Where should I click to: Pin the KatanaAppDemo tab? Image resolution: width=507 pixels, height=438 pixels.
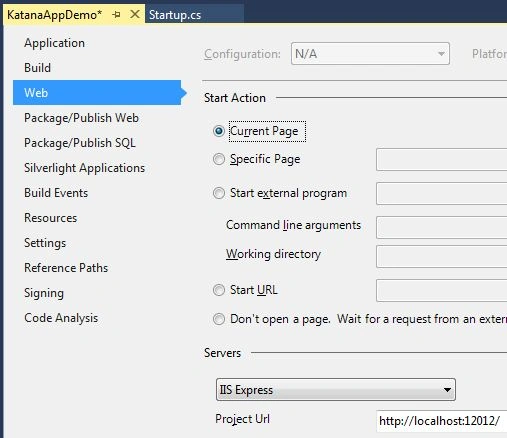[116, 15]
